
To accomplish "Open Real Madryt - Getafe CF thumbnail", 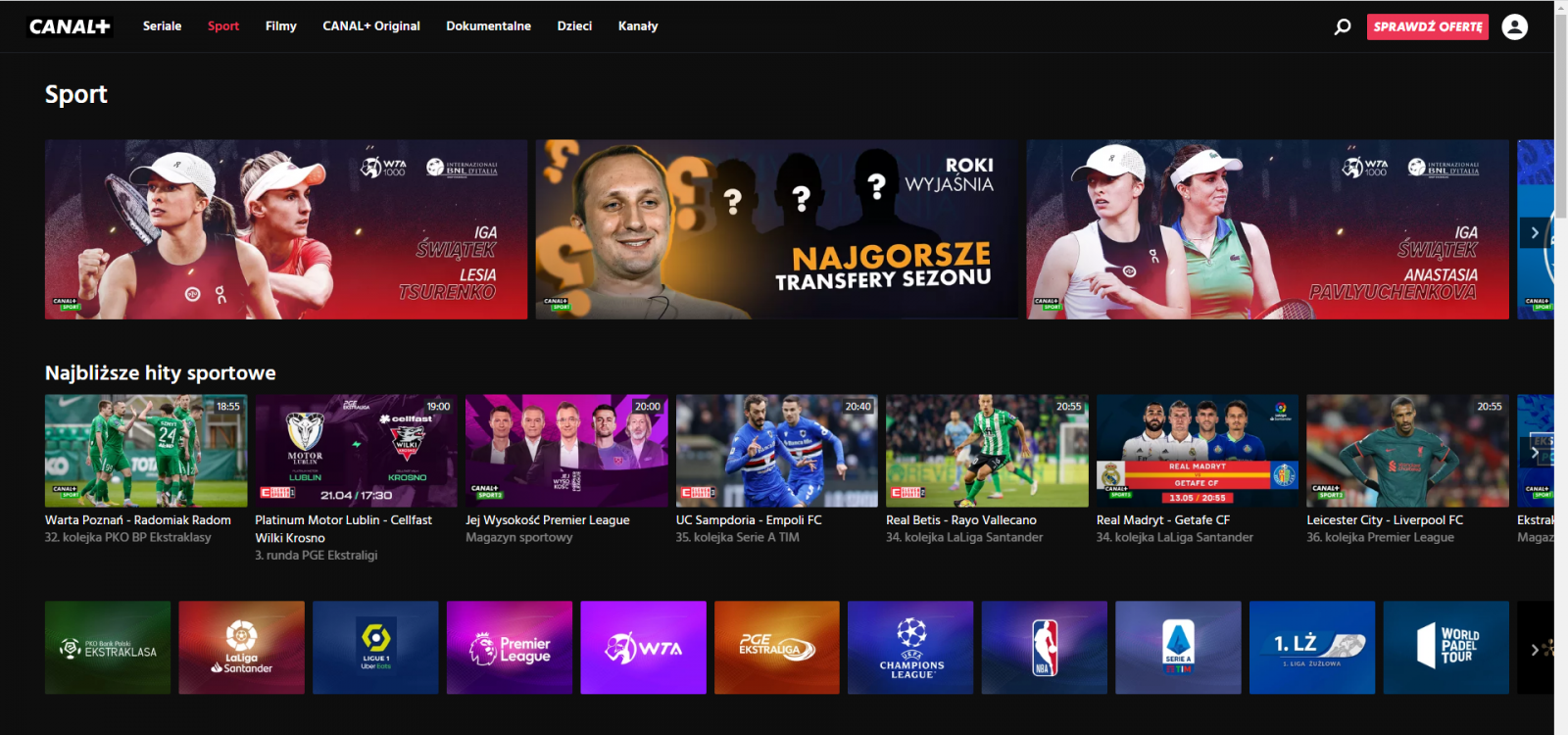I will click(x=1198, y=451).
